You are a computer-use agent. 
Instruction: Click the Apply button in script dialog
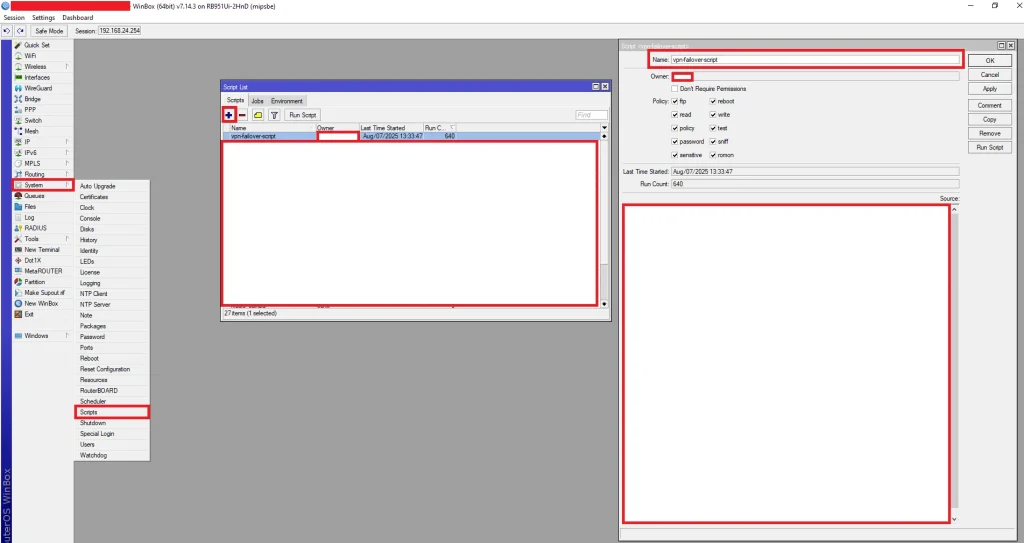tap(989, 89)
